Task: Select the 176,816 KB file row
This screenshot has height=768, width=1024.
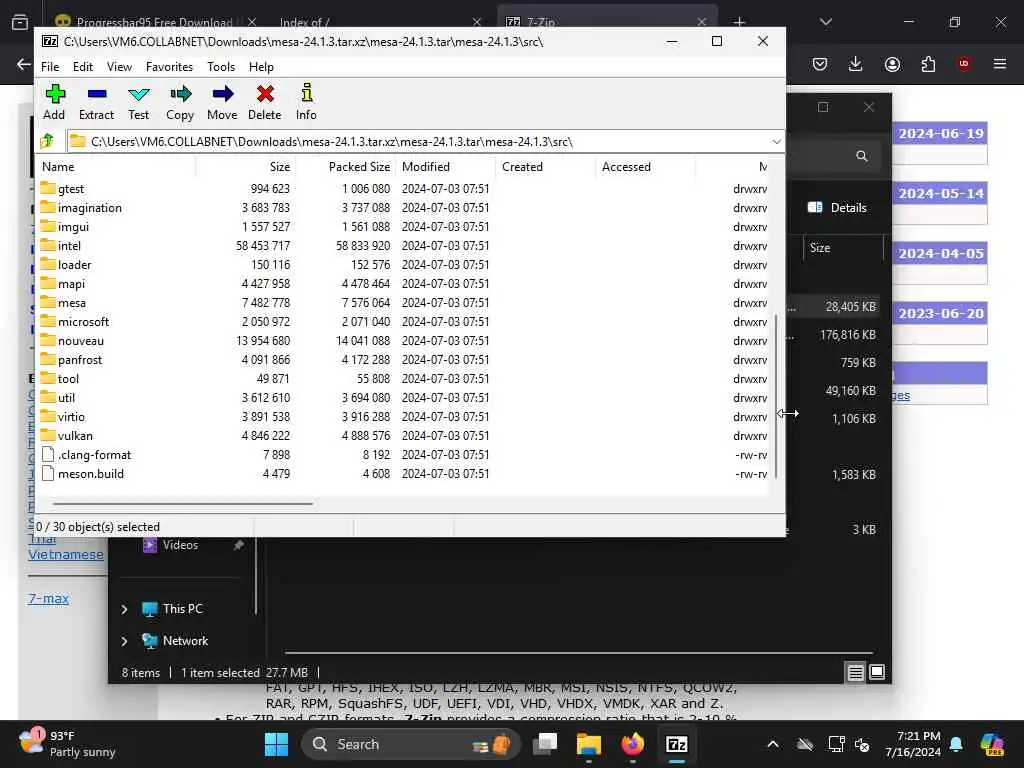Action: [832, 334]
